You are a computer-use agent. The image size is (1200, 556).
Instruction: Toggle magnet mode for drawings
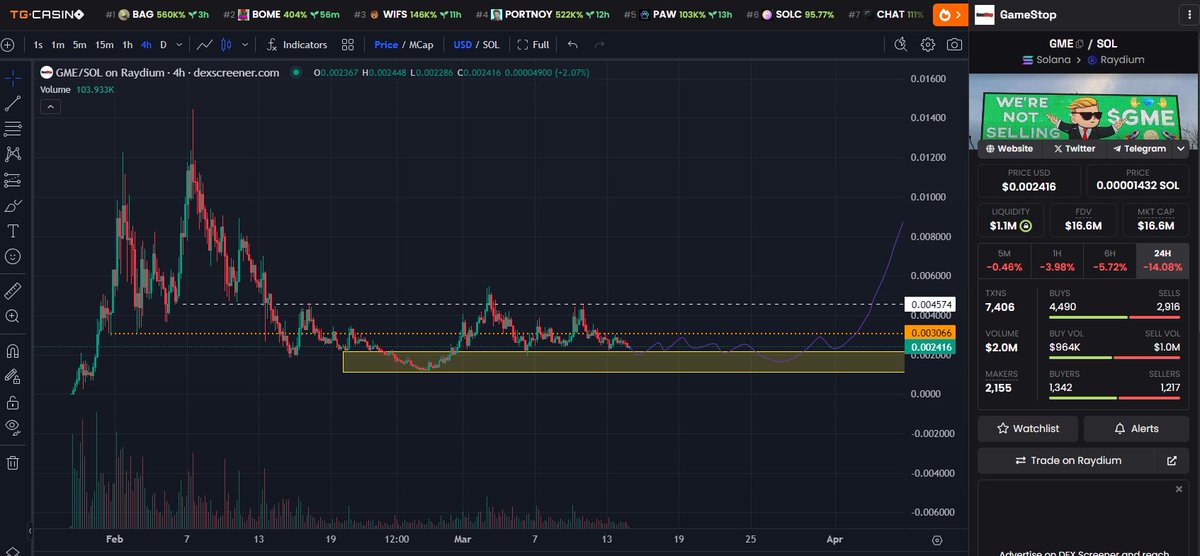13,351
